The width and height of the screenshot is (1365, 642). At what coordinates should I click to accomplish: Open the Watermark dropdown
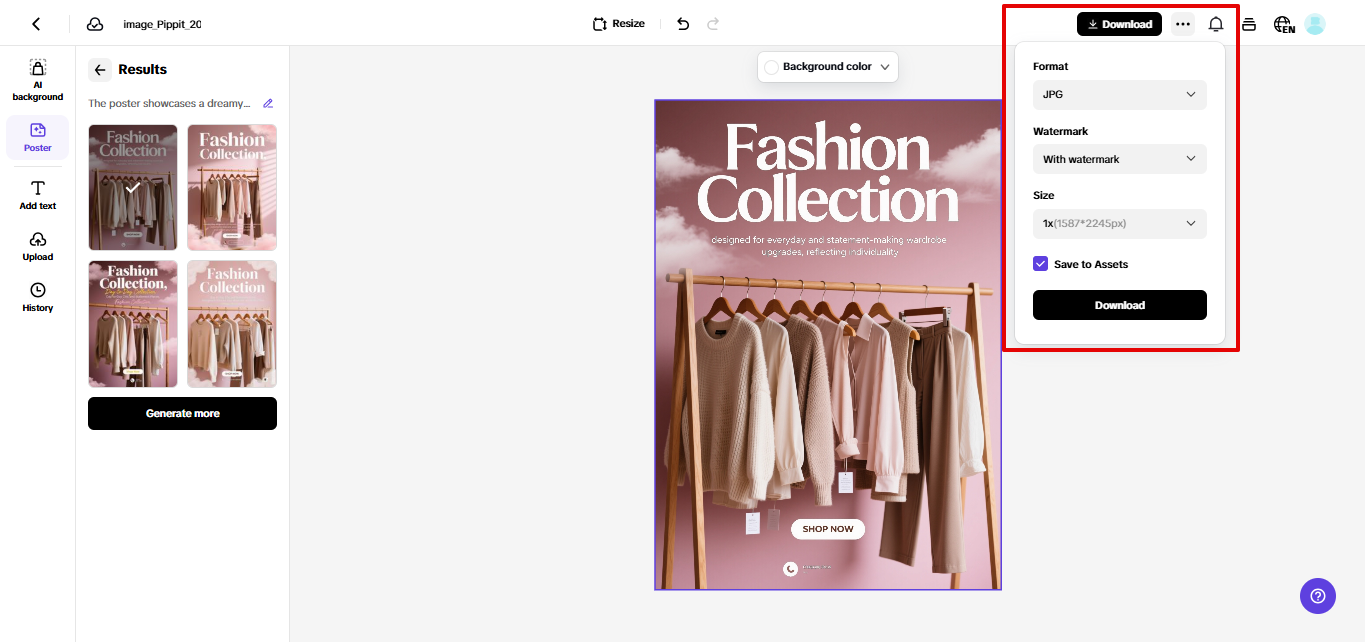click(x=1120, y=159)
